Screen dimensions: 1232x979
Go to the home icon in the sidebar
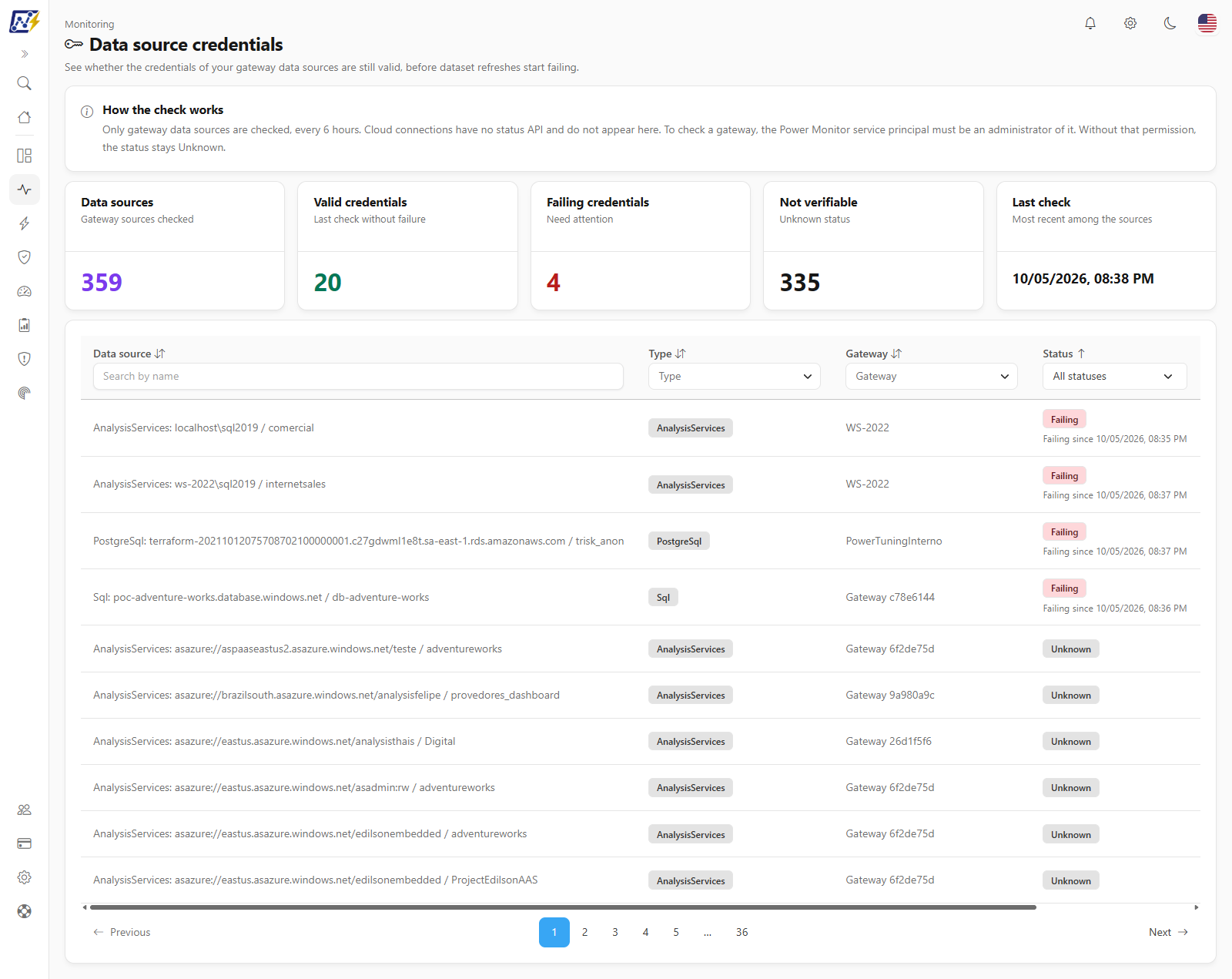25,117
